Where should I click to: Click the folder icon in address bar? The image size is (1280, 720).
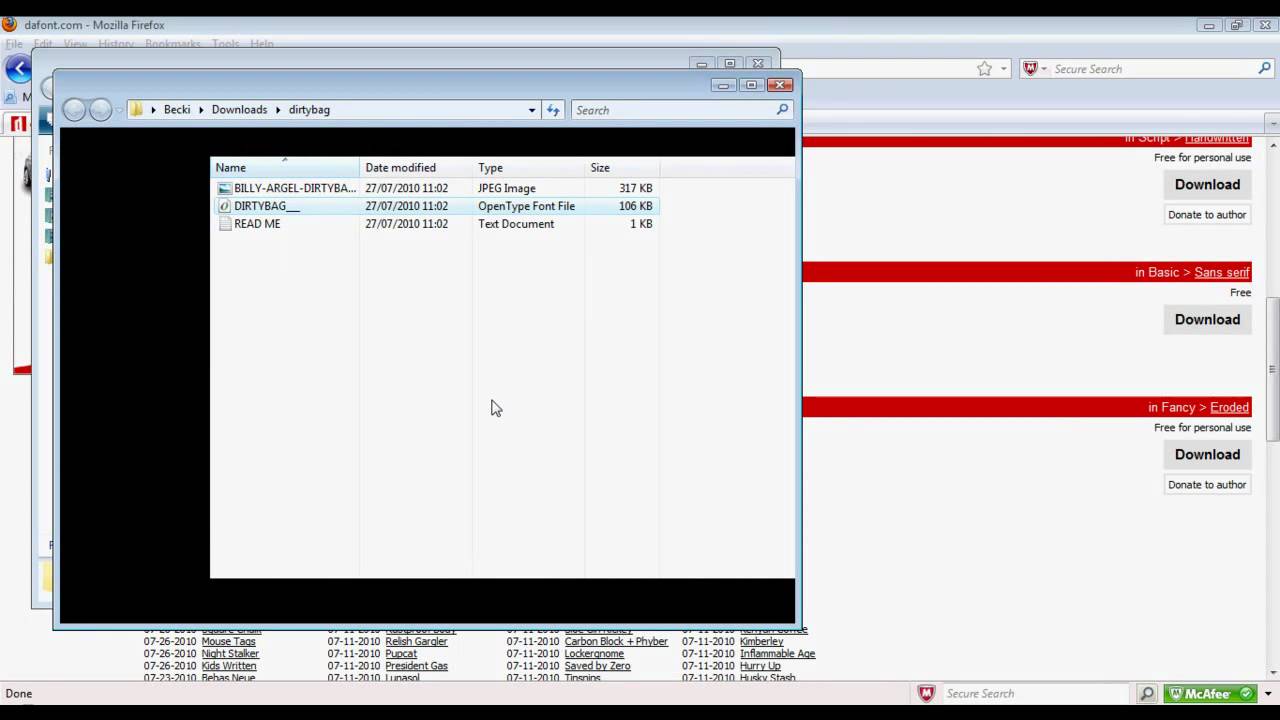click(137, 110)
